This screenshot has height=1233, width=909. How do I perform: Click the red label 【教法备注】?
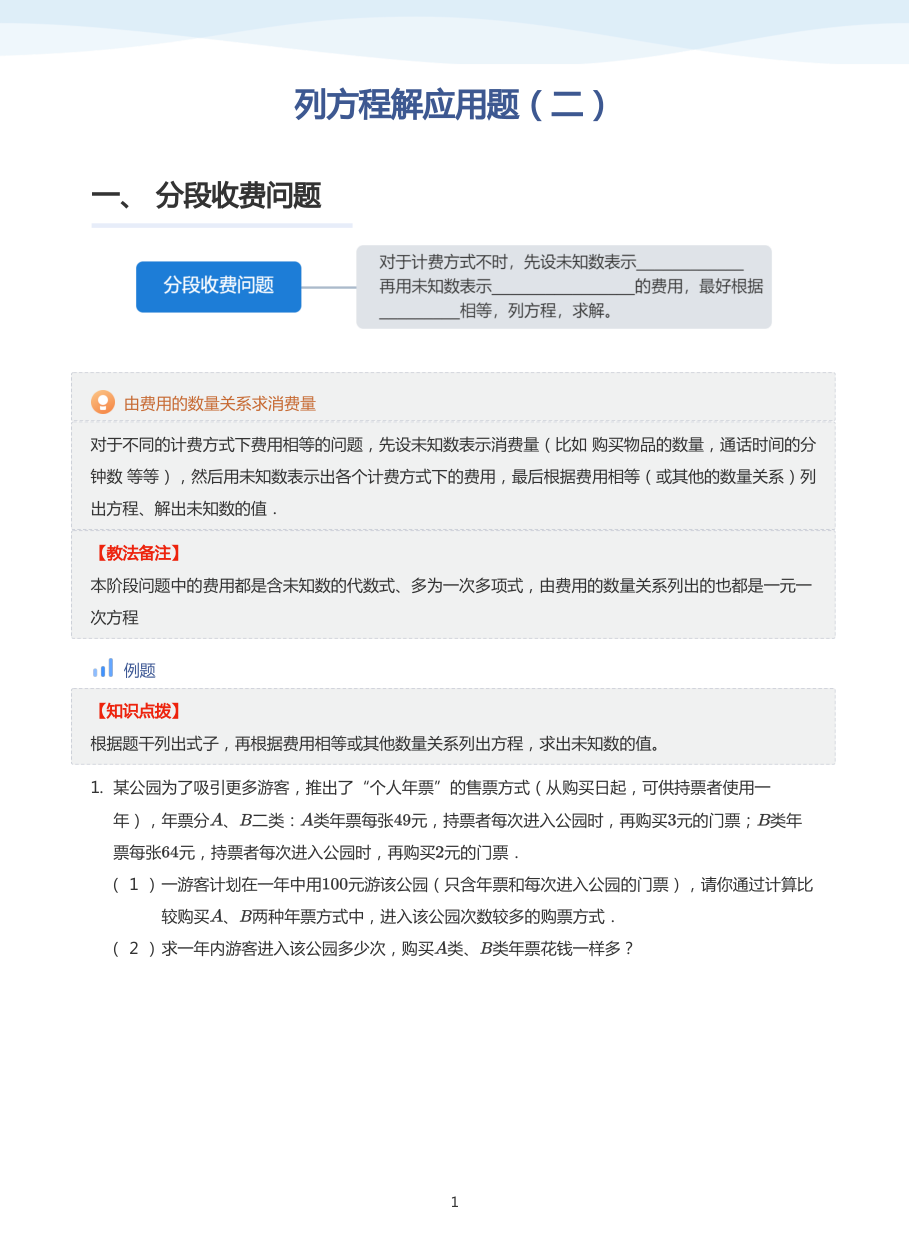[x=139, y=554]
